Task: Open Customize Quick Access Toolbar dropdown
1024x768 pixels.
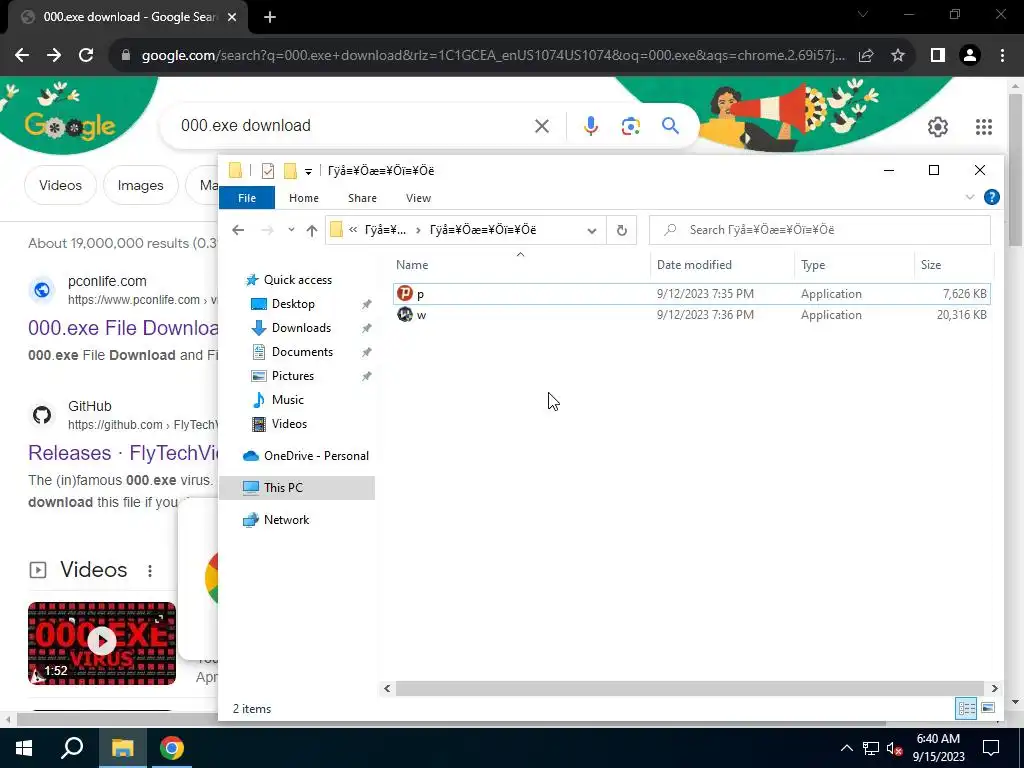Action: pyautogui.click(x=308, y=172)
